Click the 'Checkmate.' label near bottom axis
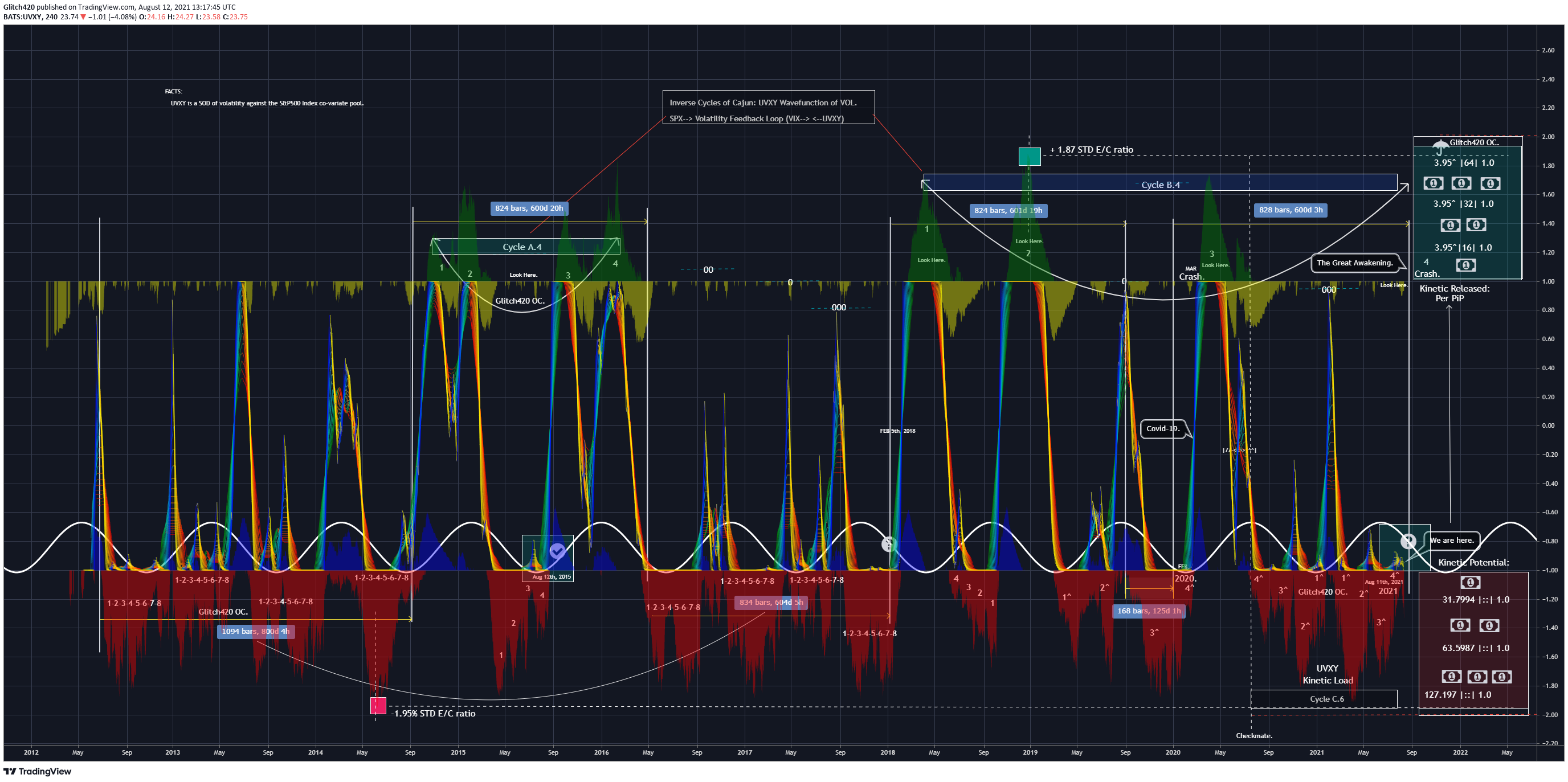This screenshot has height=782, width=1568. [1254, 736]
